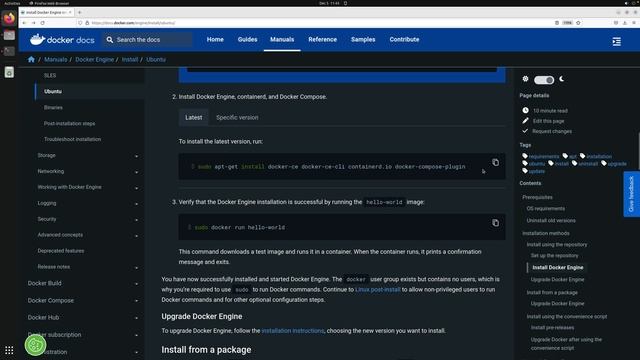The image size is (640, 360).
Task: Click the tag icon next to requirements
Action: (x=525, y=156)
